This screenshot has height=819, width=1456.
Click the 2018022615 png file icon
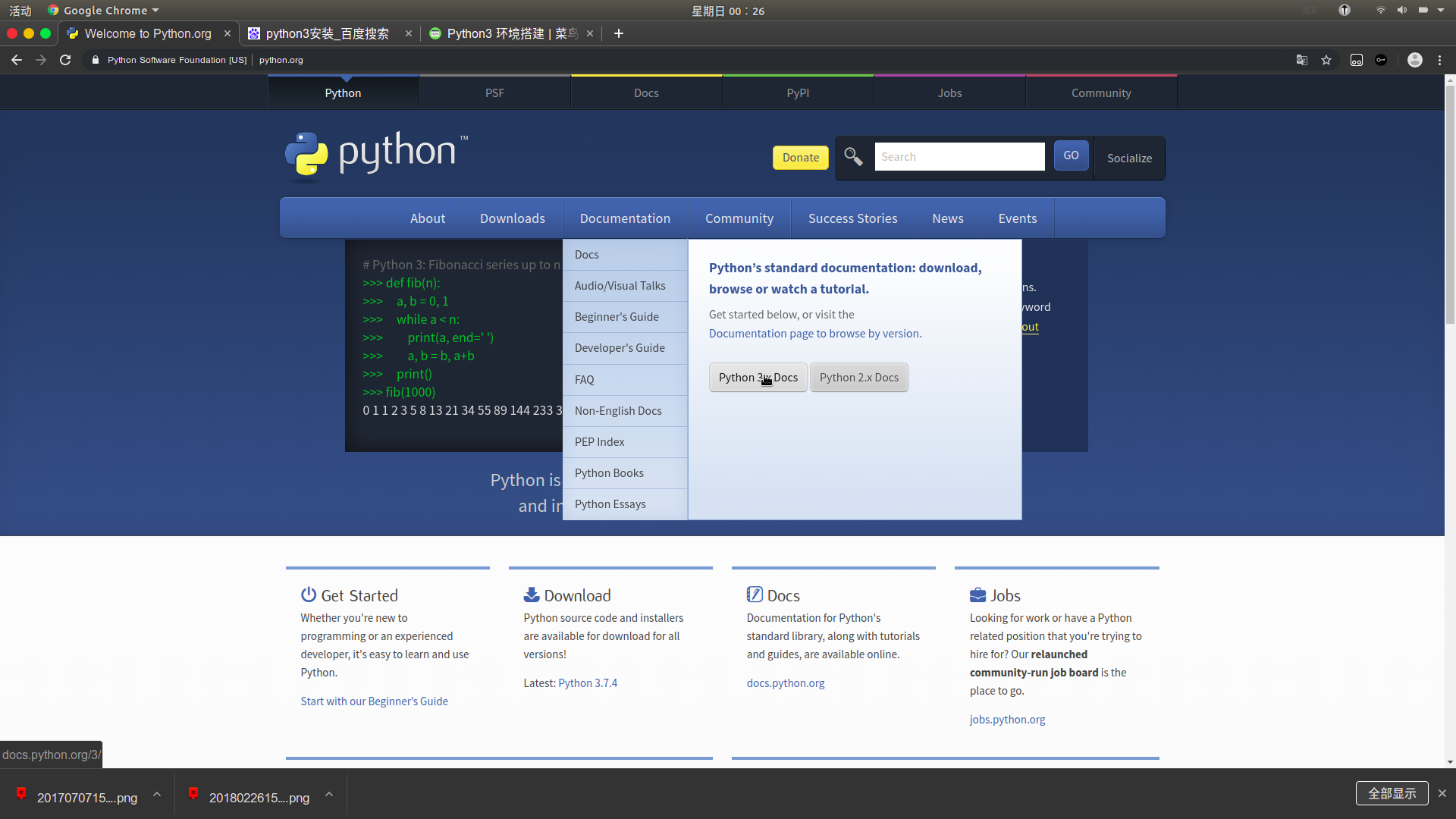tap(193, 794)
